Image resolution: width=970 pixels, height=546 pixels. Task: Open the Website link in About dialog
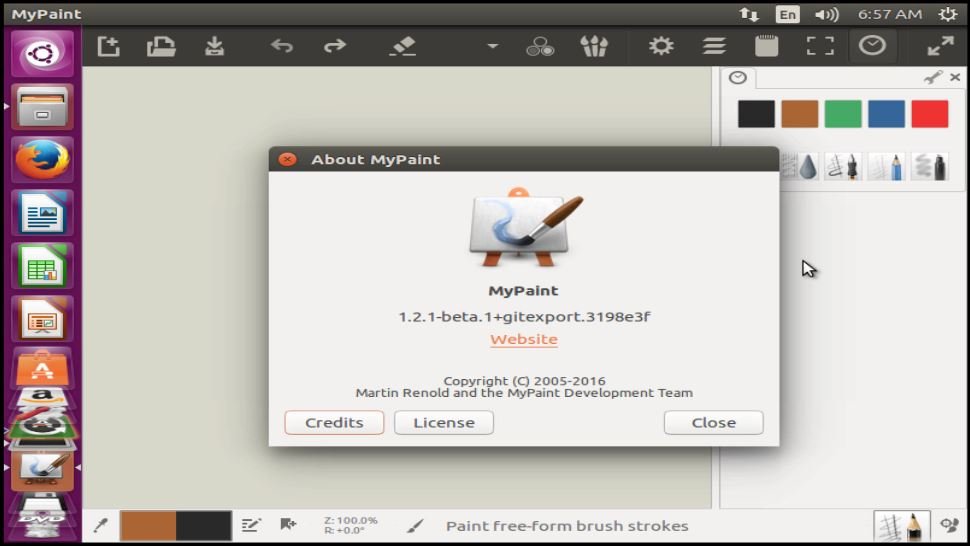pyautogui.click(x=524, y=339)
